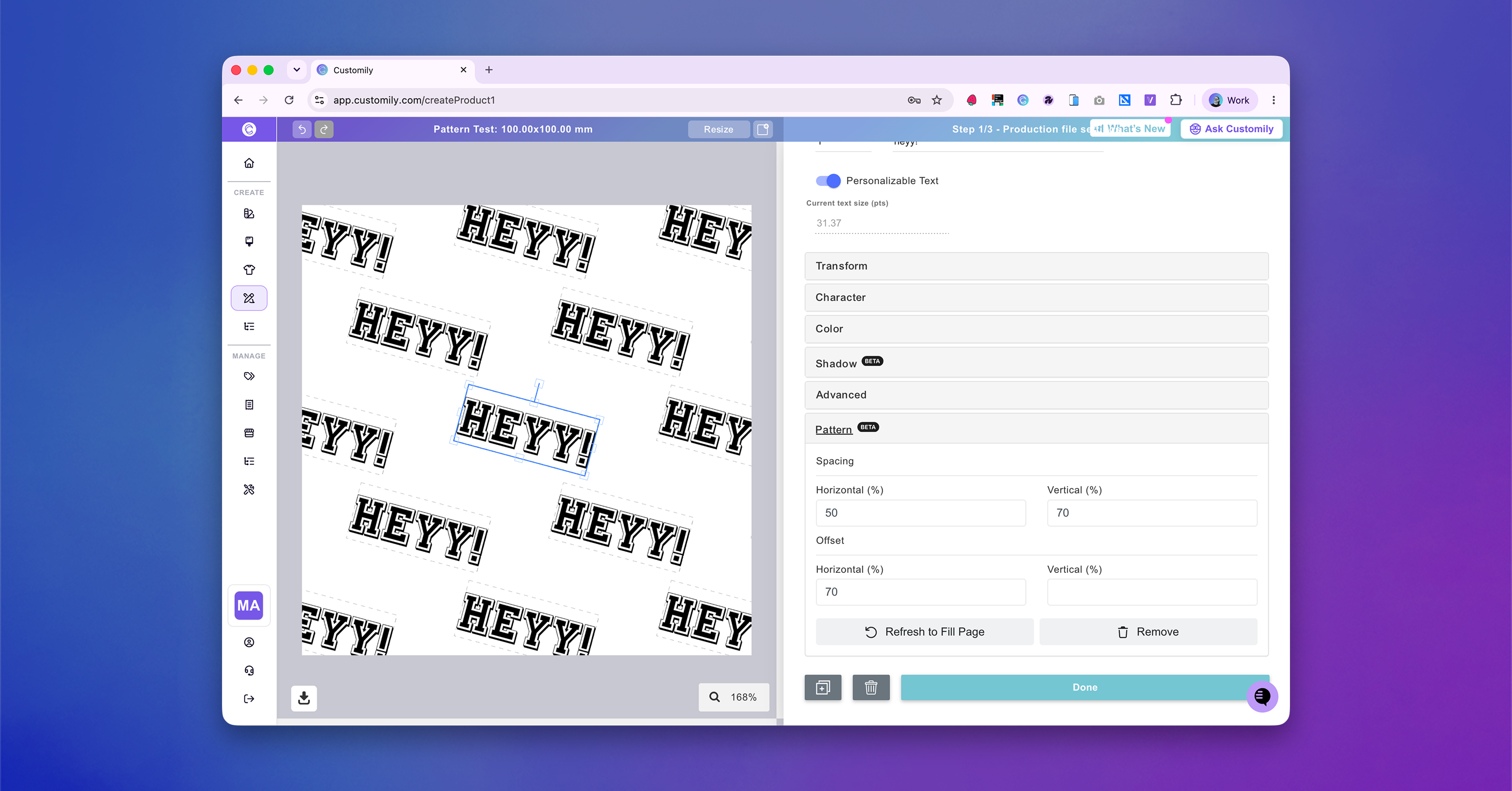Click the add-canvas icon beside Resize
Screen dimensions: 1512x791
click(763, 129)
